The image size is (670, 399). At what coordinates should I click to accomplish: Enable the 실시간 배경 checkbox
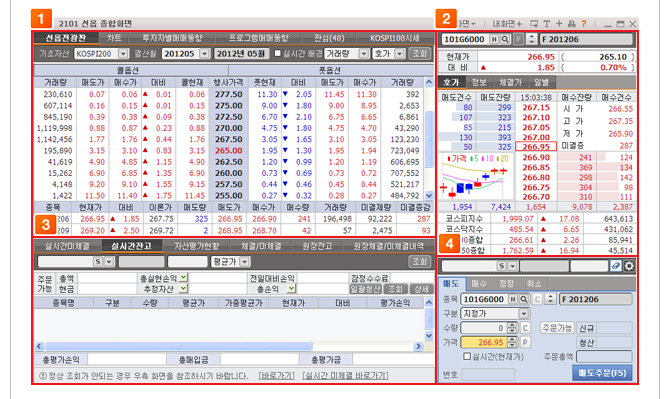tap(278, 53)
